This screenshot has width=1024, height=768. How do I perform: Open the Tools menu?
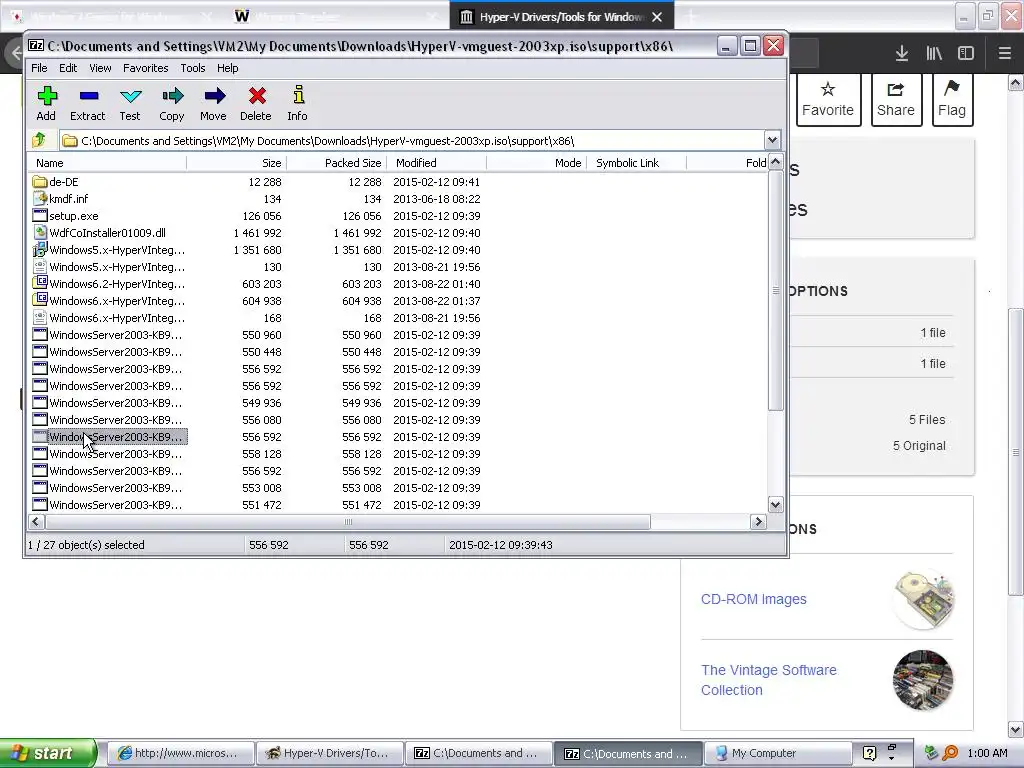tap(193, 68)
